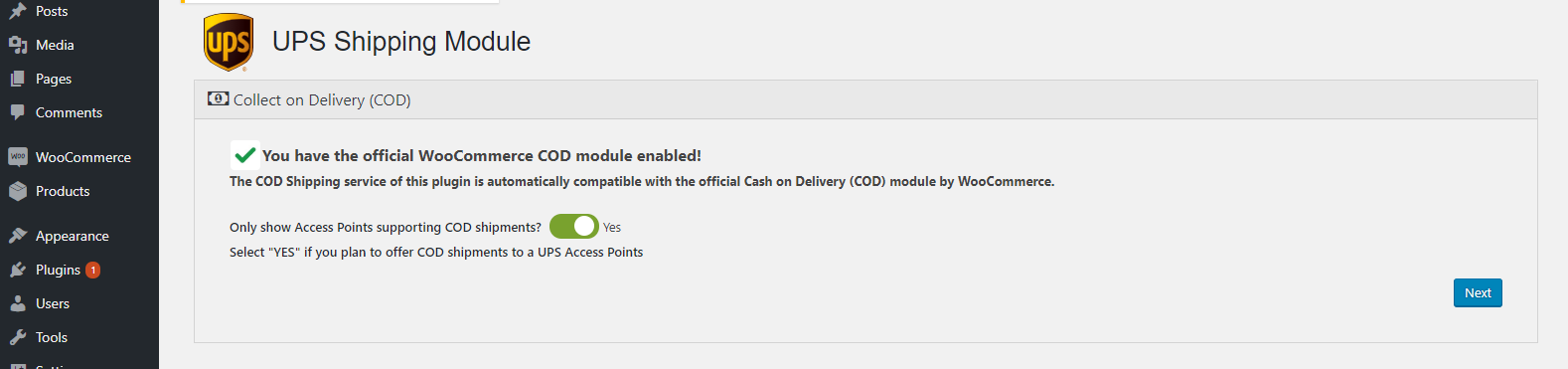Open the Products menu label
This screenshot has width=1568, height=369.
[x=63, y=191]
